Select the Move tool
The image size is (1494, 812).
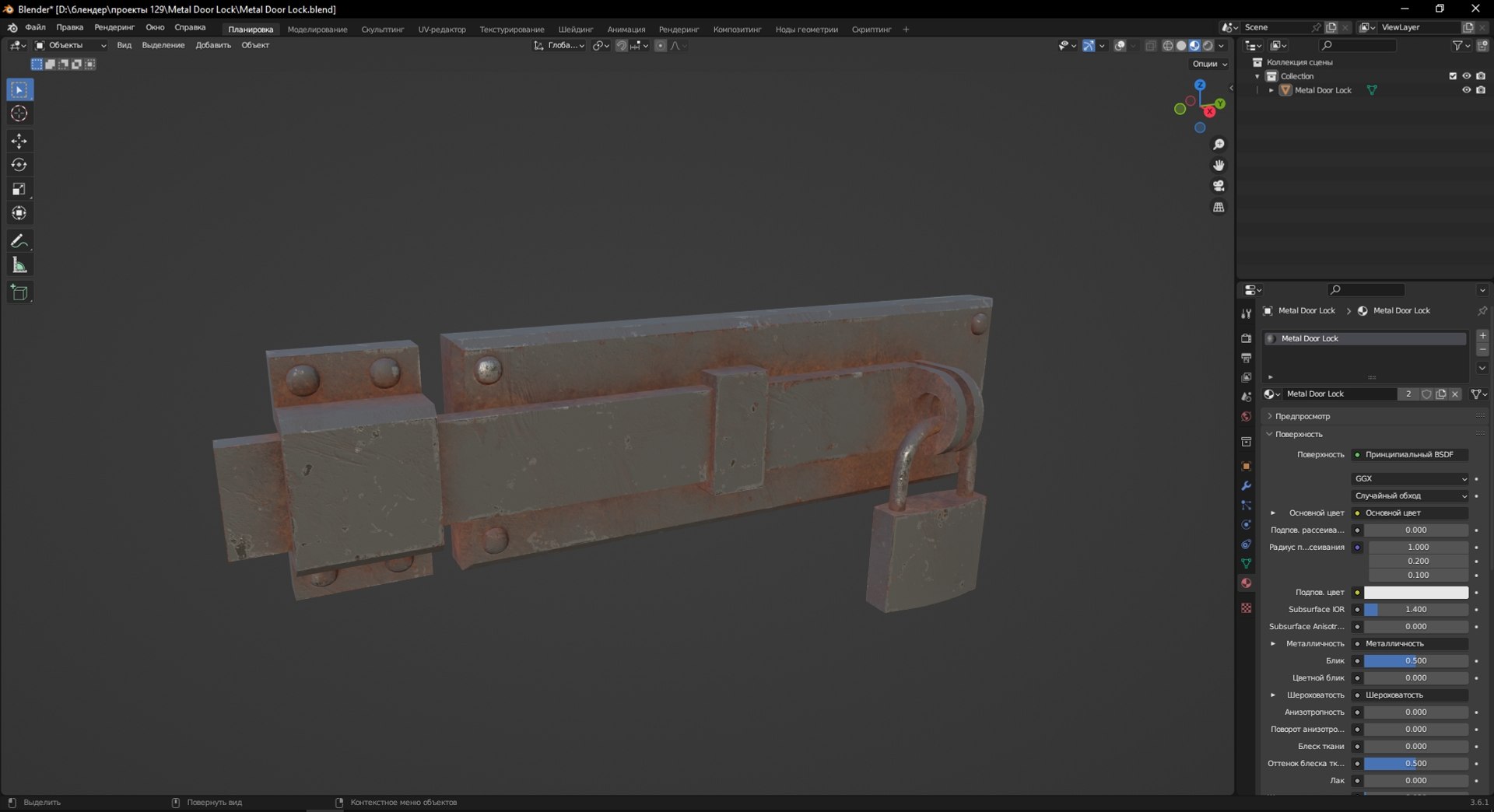19,141
